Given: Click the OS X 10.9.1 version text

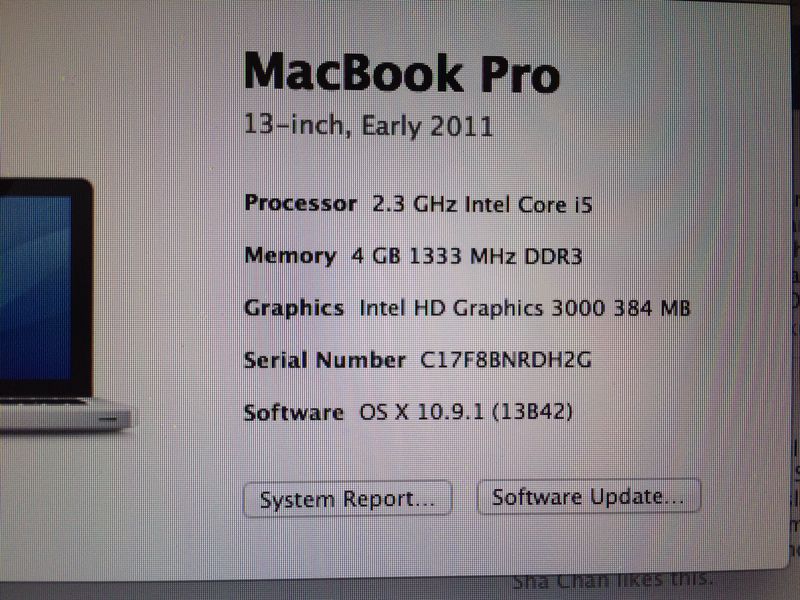Looking at the screenshot, I should (x=421, y=412).
